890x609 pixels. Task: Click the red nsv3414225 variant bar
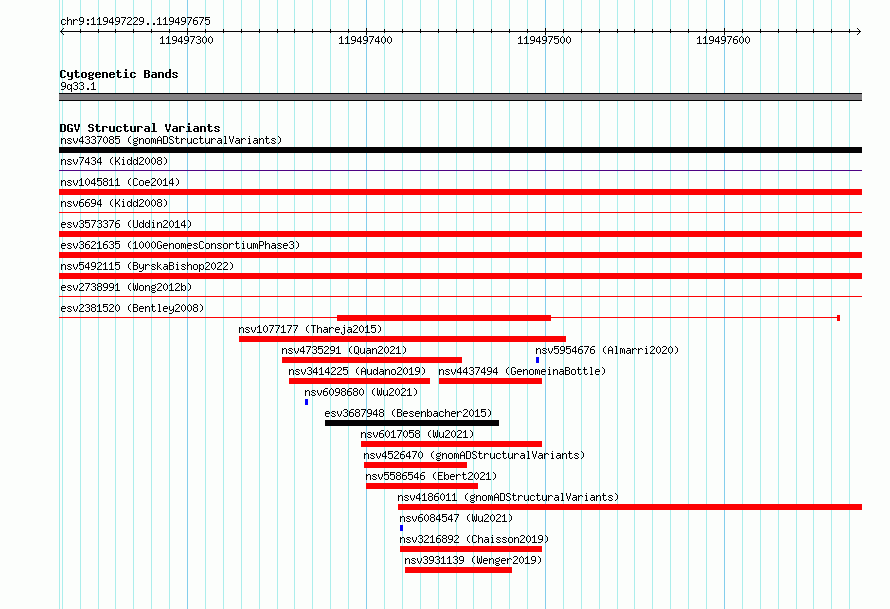tap(359, 381)
